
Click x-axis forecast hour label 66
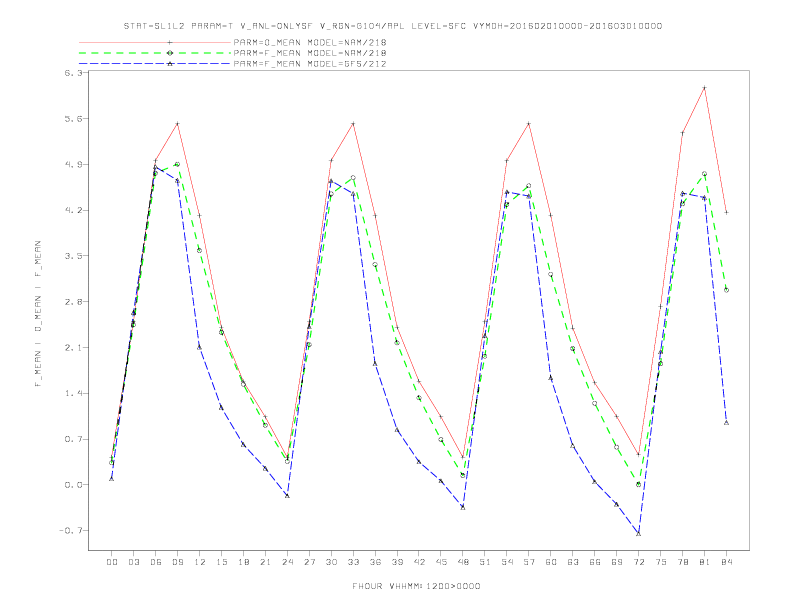click(595, 562)
